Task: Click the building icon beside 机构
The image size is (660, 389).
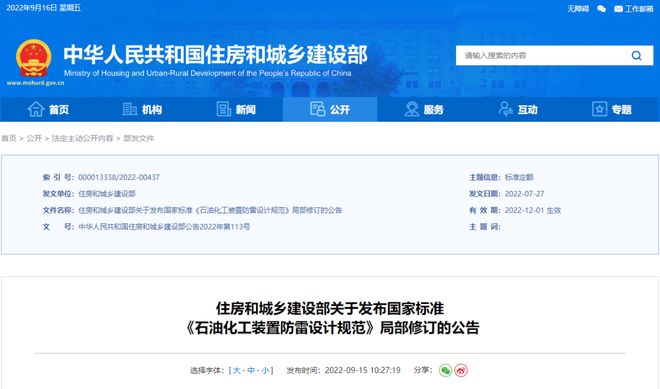Action: (129, 109)
